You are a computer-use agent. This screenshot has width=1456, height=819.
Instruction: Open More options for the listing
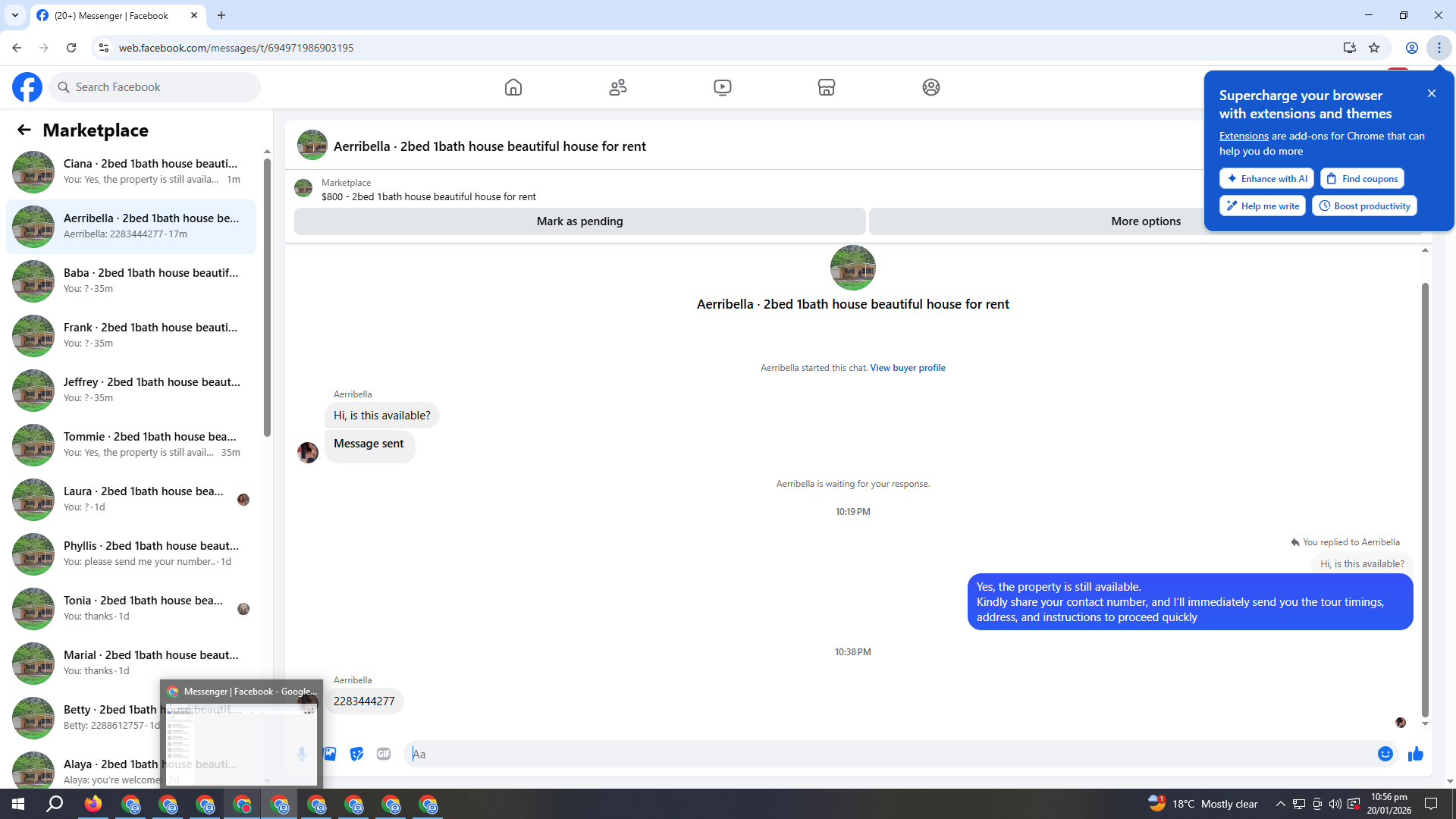[1146, 221]
